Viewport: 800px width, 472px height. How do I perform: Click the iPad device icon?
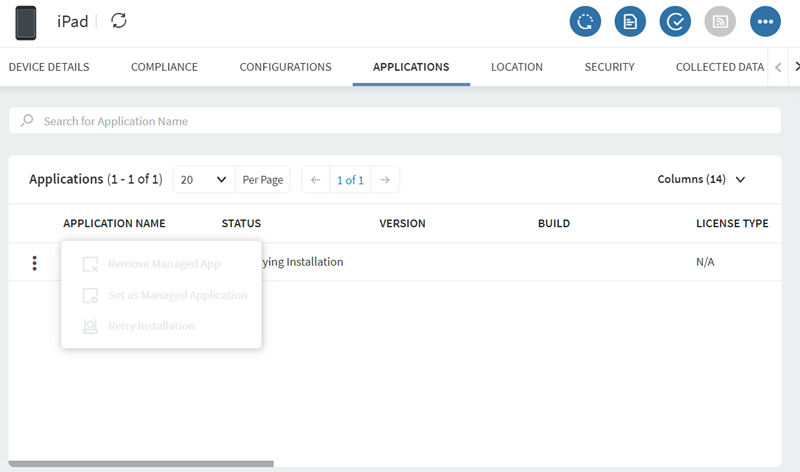click(27, 22)
